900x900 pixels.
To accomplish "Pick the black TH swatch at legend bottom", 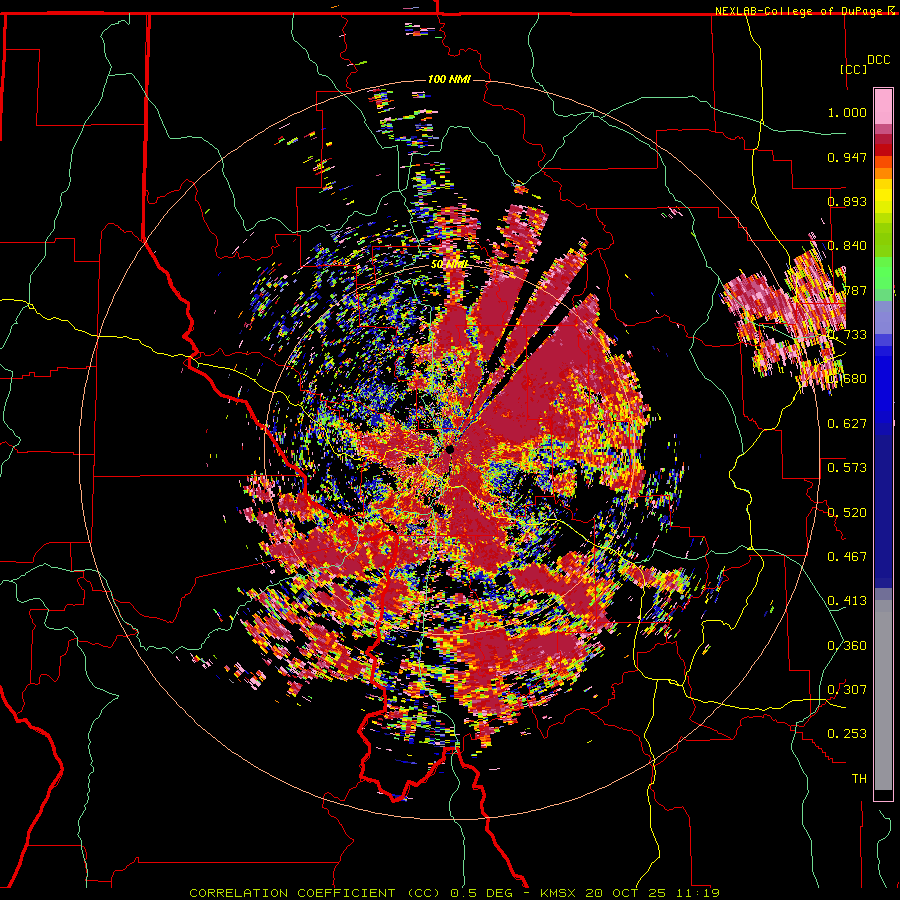I will [883, 794].
